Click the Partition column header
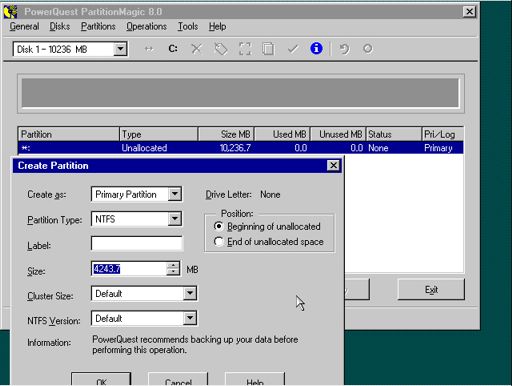 pyautogui.click(x=68, y=134)
